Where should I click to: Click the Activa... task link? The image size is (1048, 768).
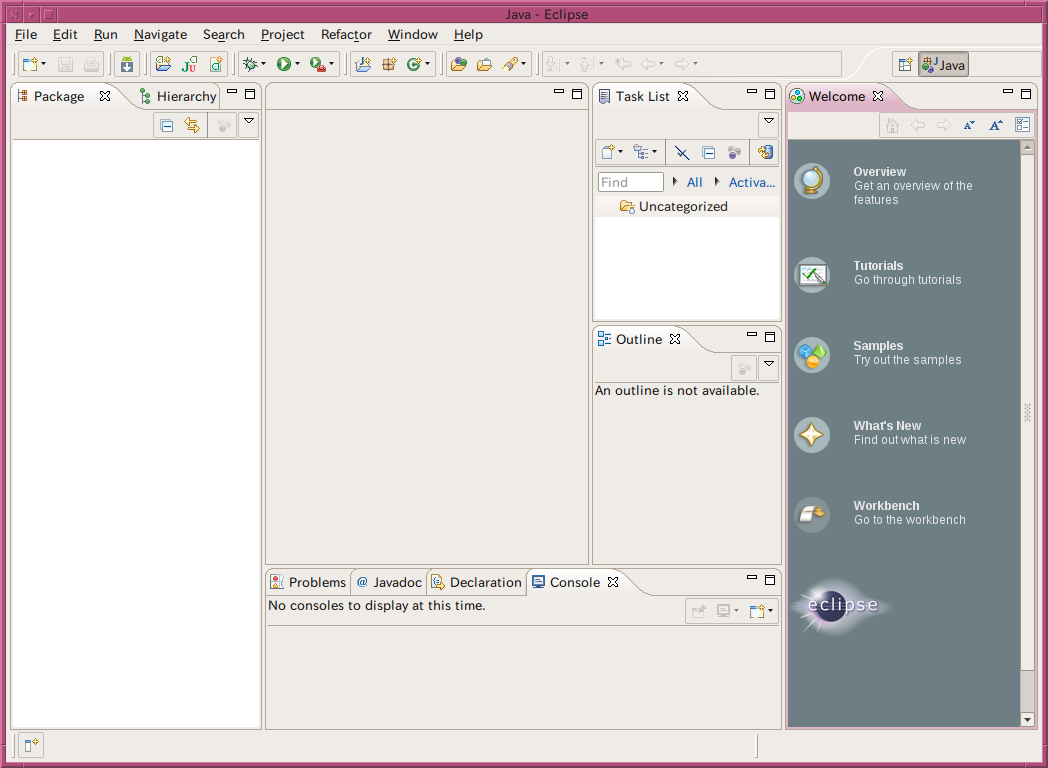(752, 182)
